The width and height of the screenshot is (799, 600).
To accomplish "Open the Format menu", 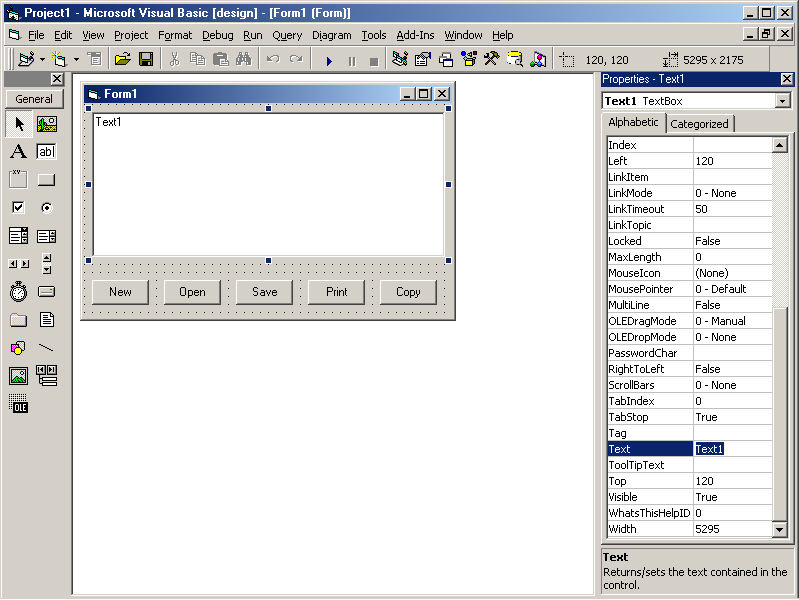I will pos(175,35).
